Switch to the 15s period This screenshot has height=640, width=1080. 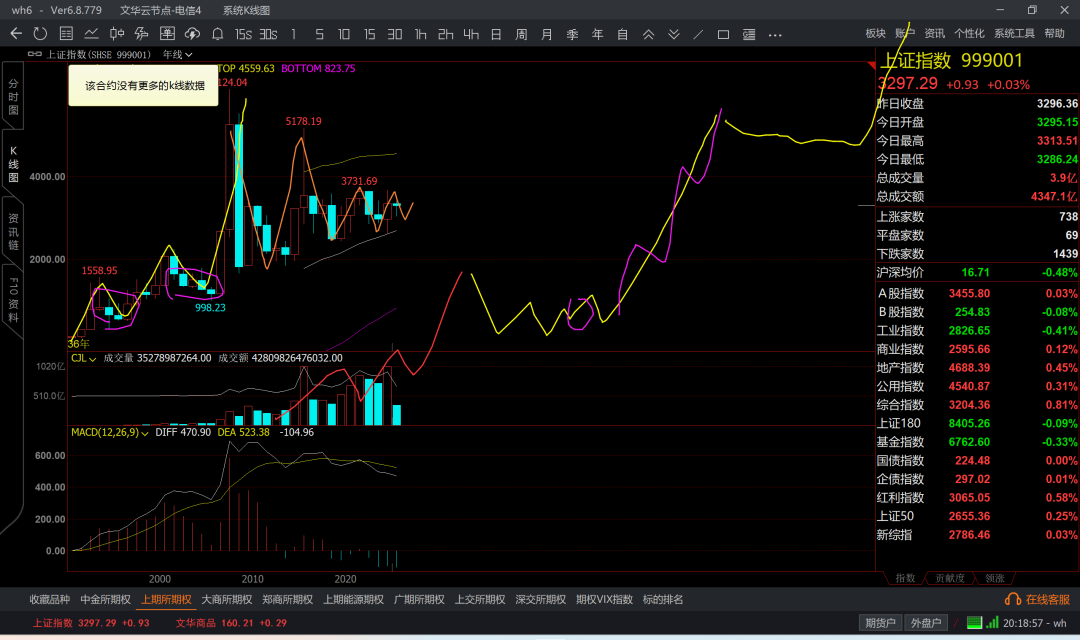pyautogui.click(x=242, y=34)
